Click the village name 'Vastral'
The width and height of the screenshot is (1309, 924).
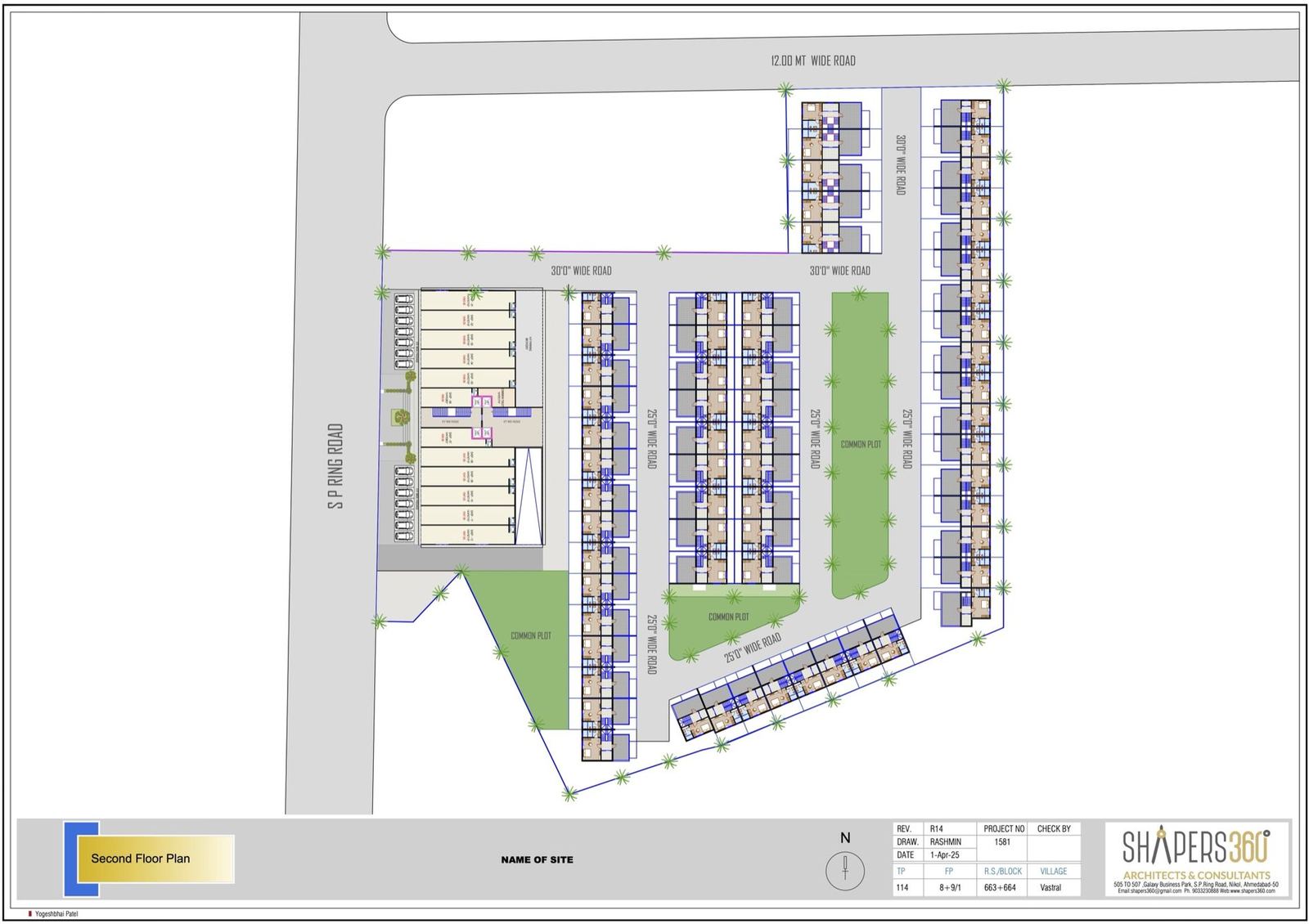1050,887
